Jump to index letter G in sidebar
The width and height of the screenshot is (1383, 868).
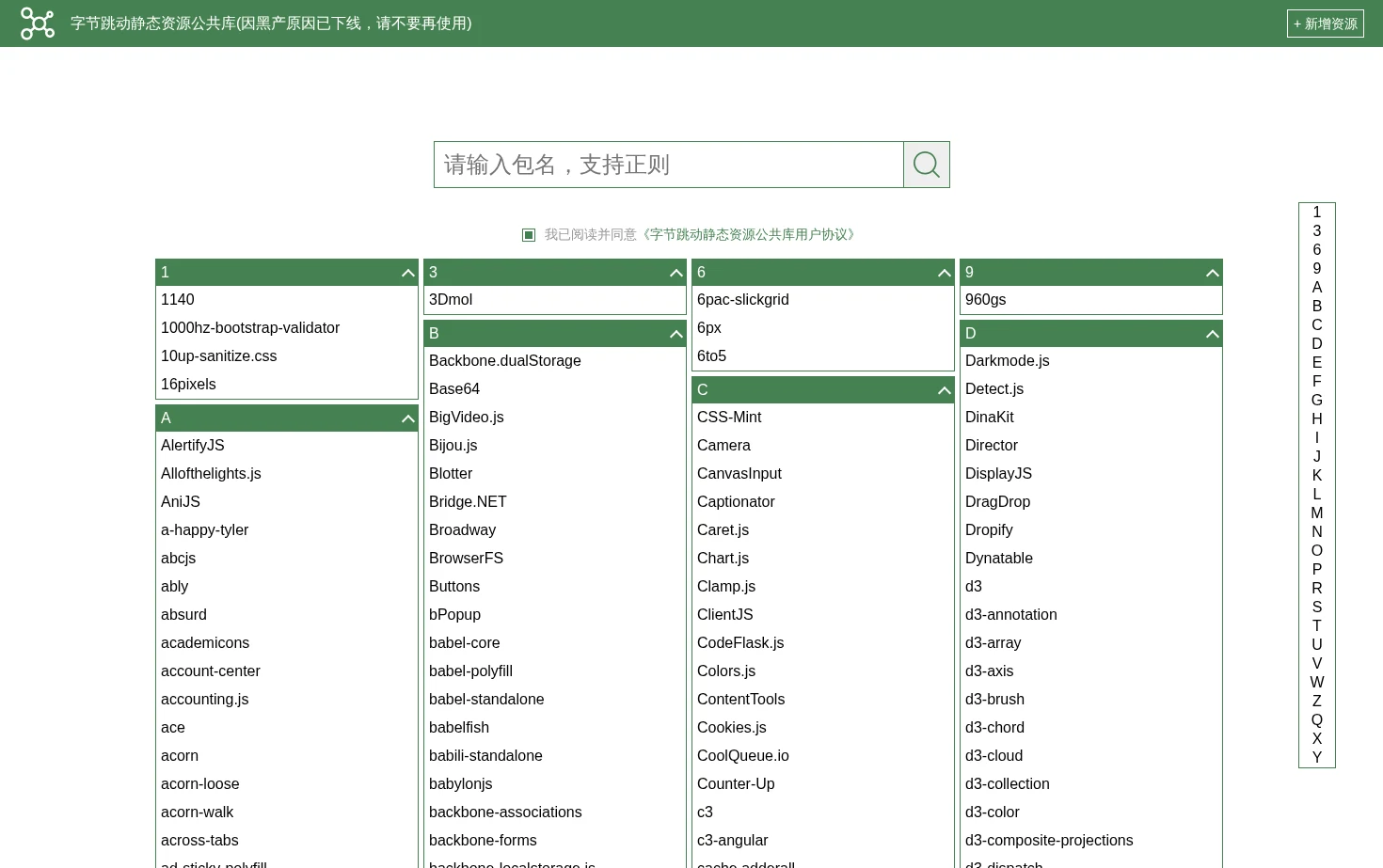1317,401
